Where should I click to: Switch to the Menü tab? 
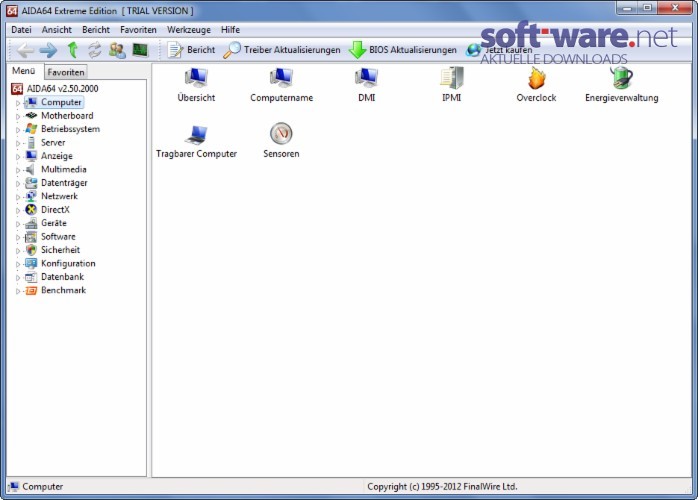(x=24, y=71)
